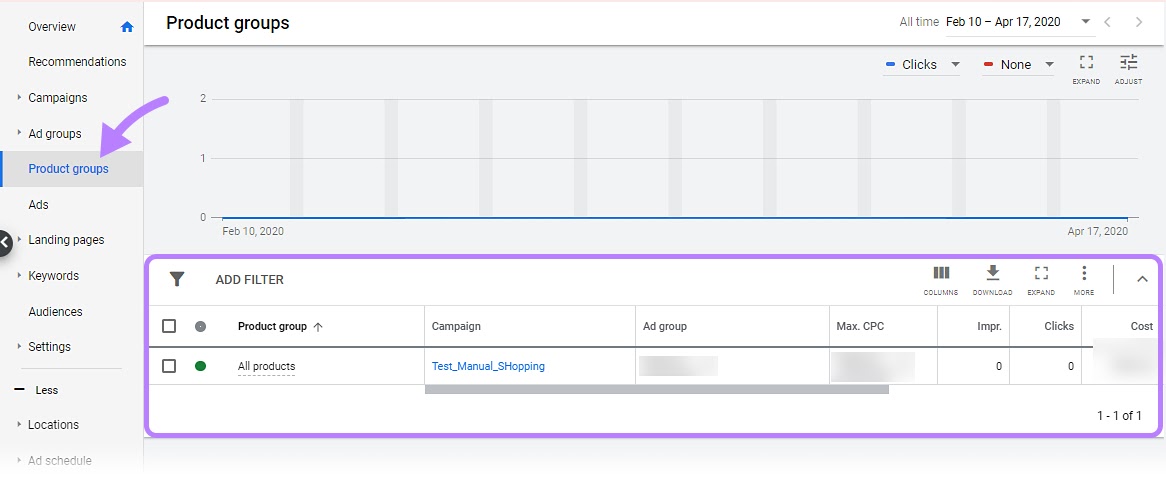Collapse the table panel with the chevron

coord(1142,279)
